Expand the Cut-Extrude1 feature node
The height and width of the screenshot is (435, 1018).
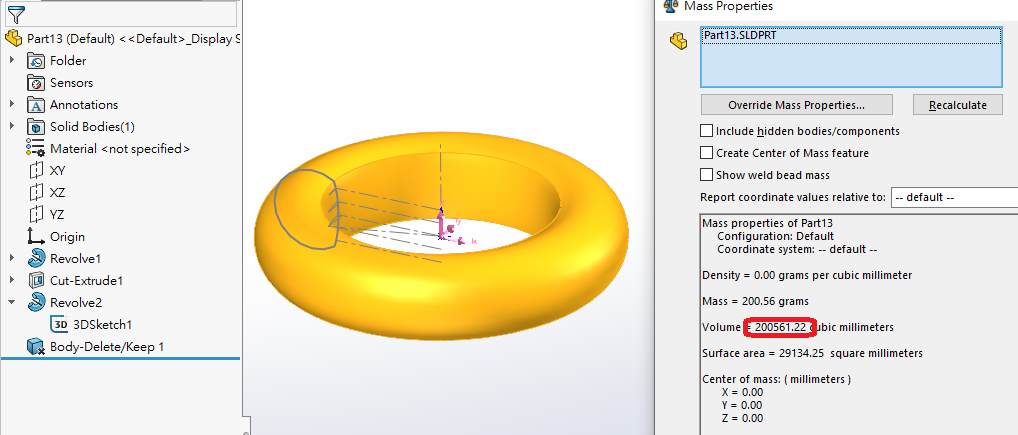tap(12, 280)
